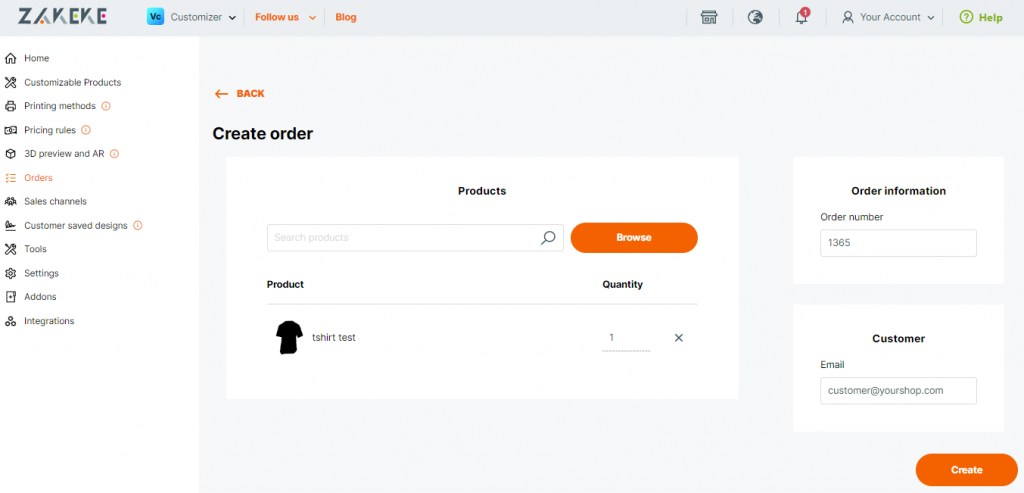The image size is (1024, 493).
Task: Remove tshirt test from order
Action: point(679,338)
